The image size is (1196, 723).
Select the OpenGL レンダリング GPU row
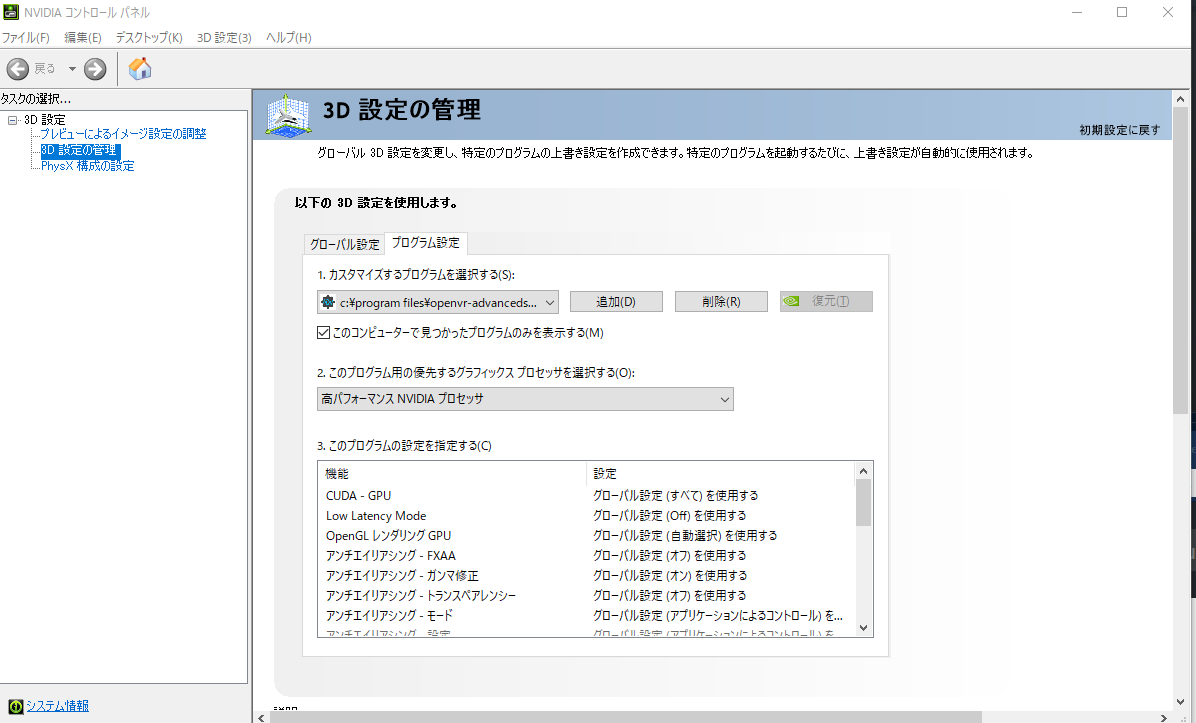point(585,535)
